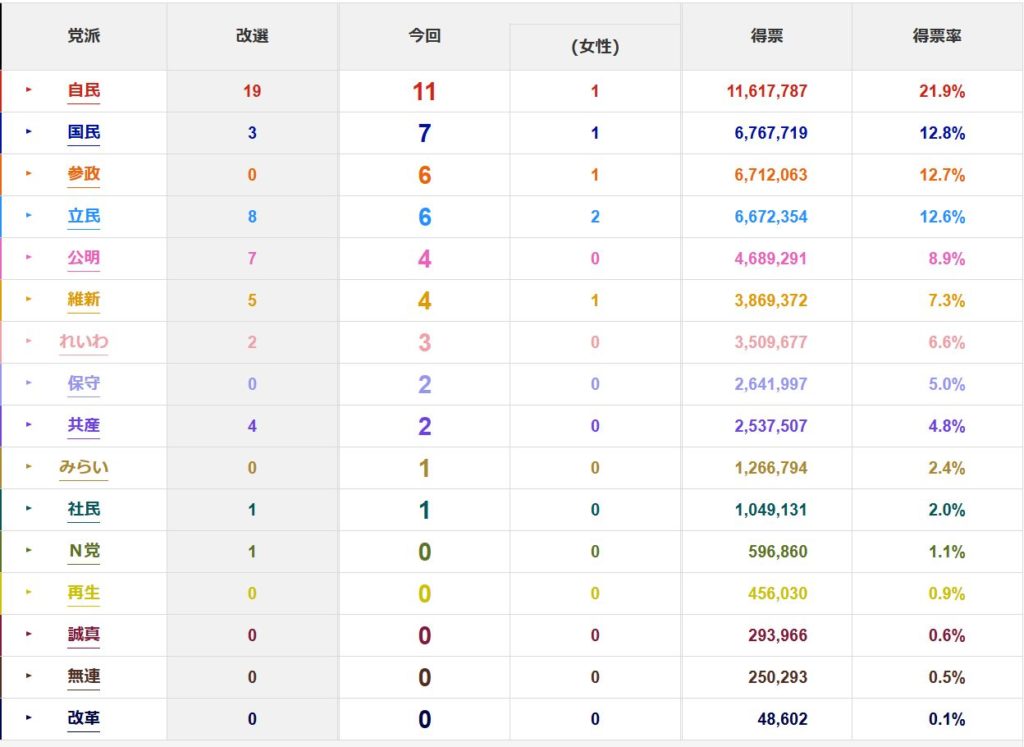Open the 社民 party link

pos(84,509)
